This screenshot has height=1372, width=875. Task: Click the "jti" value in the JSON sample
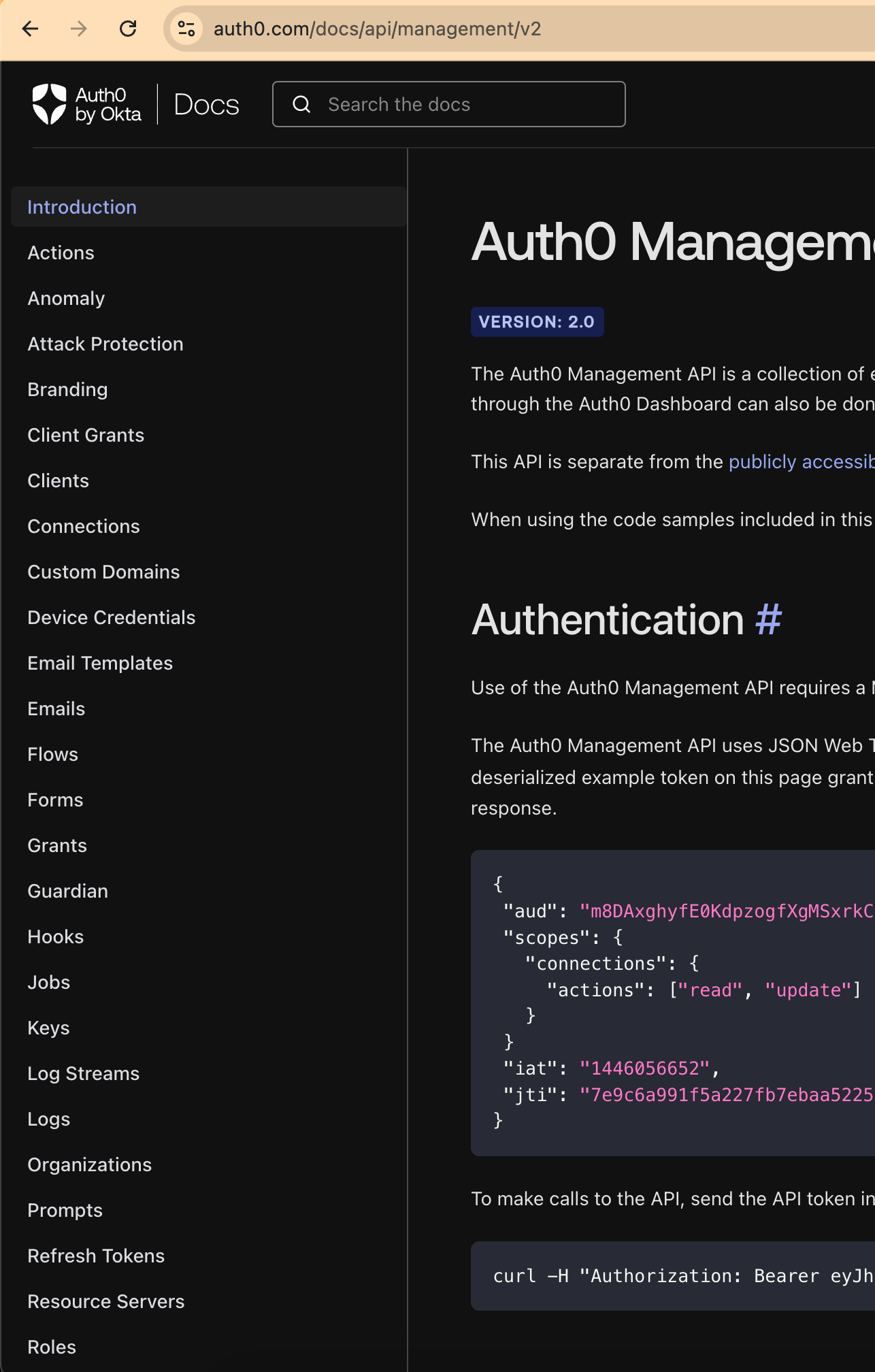pos(727,1094)
